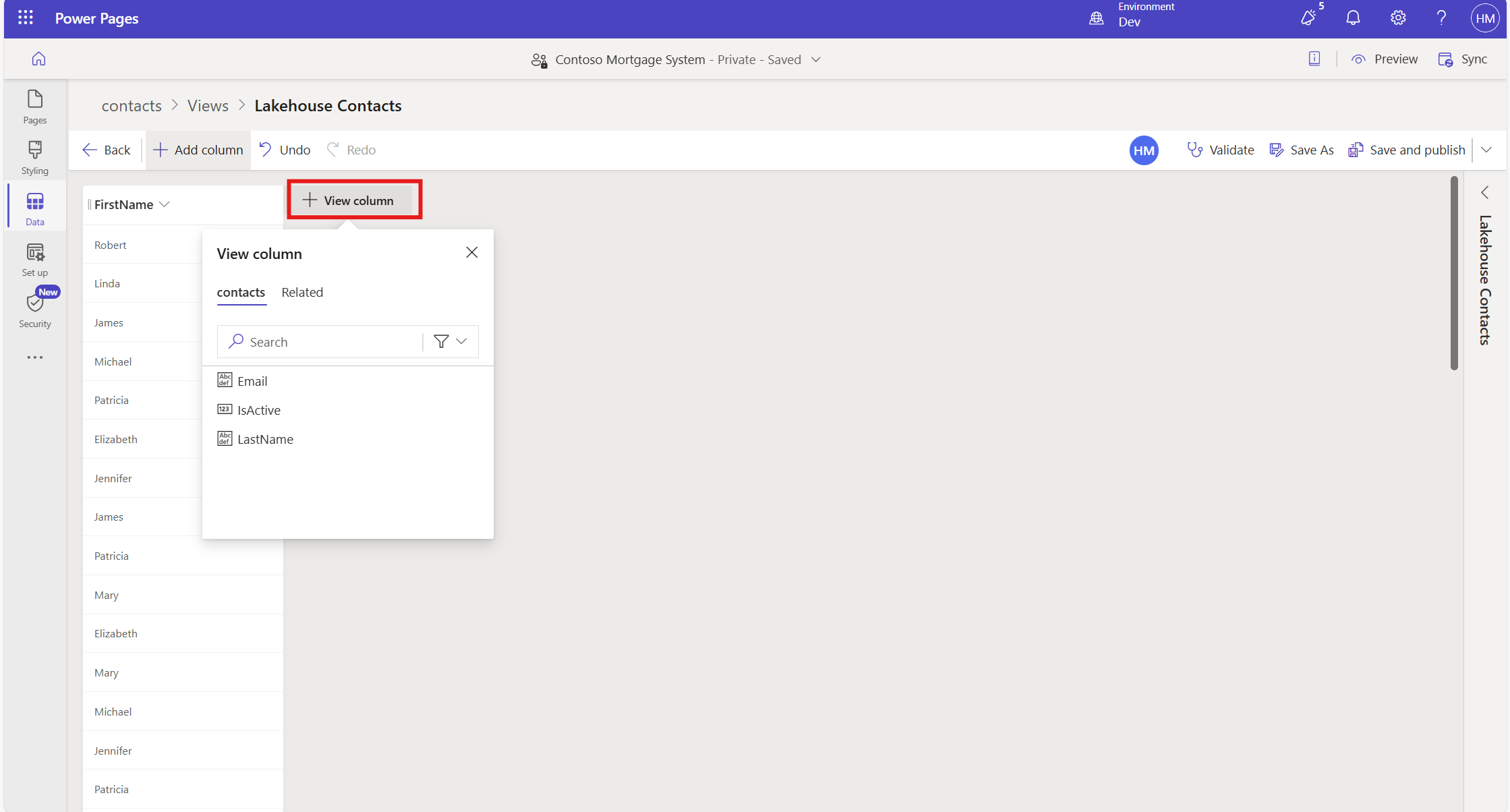
Task: Open notifications bell icon
Action: click(1353, 18)
